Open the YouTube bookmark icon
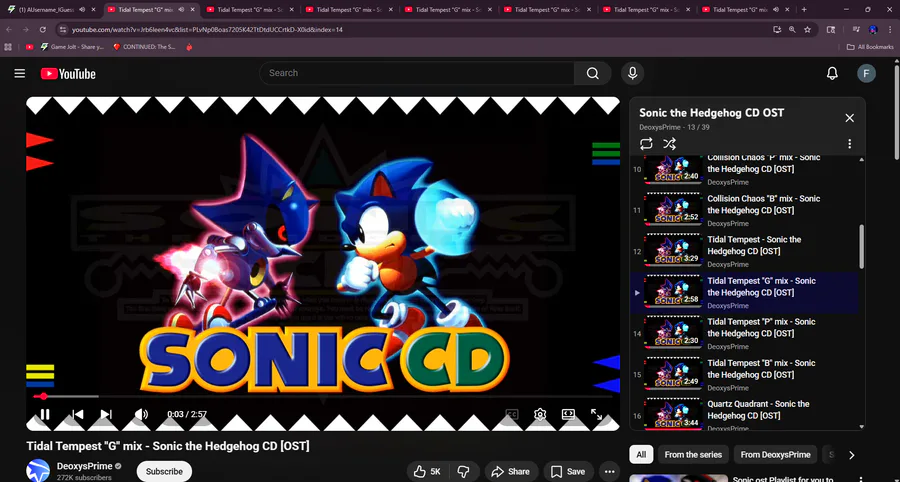900x482 pixels. (x=29, y=47)
